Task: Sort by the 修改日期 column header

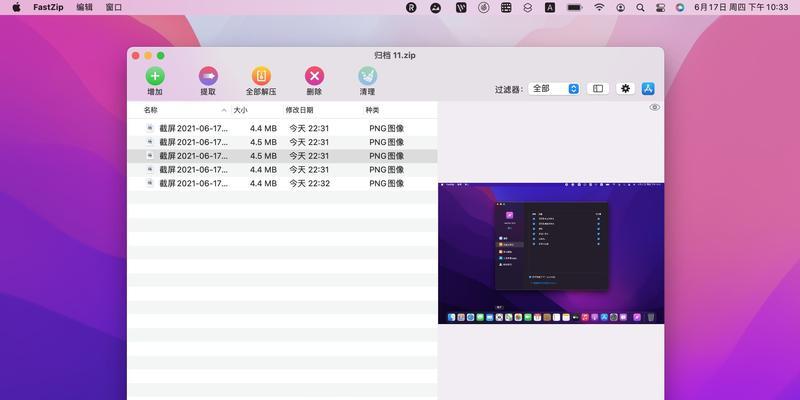Action: click(x=299, y=110)
